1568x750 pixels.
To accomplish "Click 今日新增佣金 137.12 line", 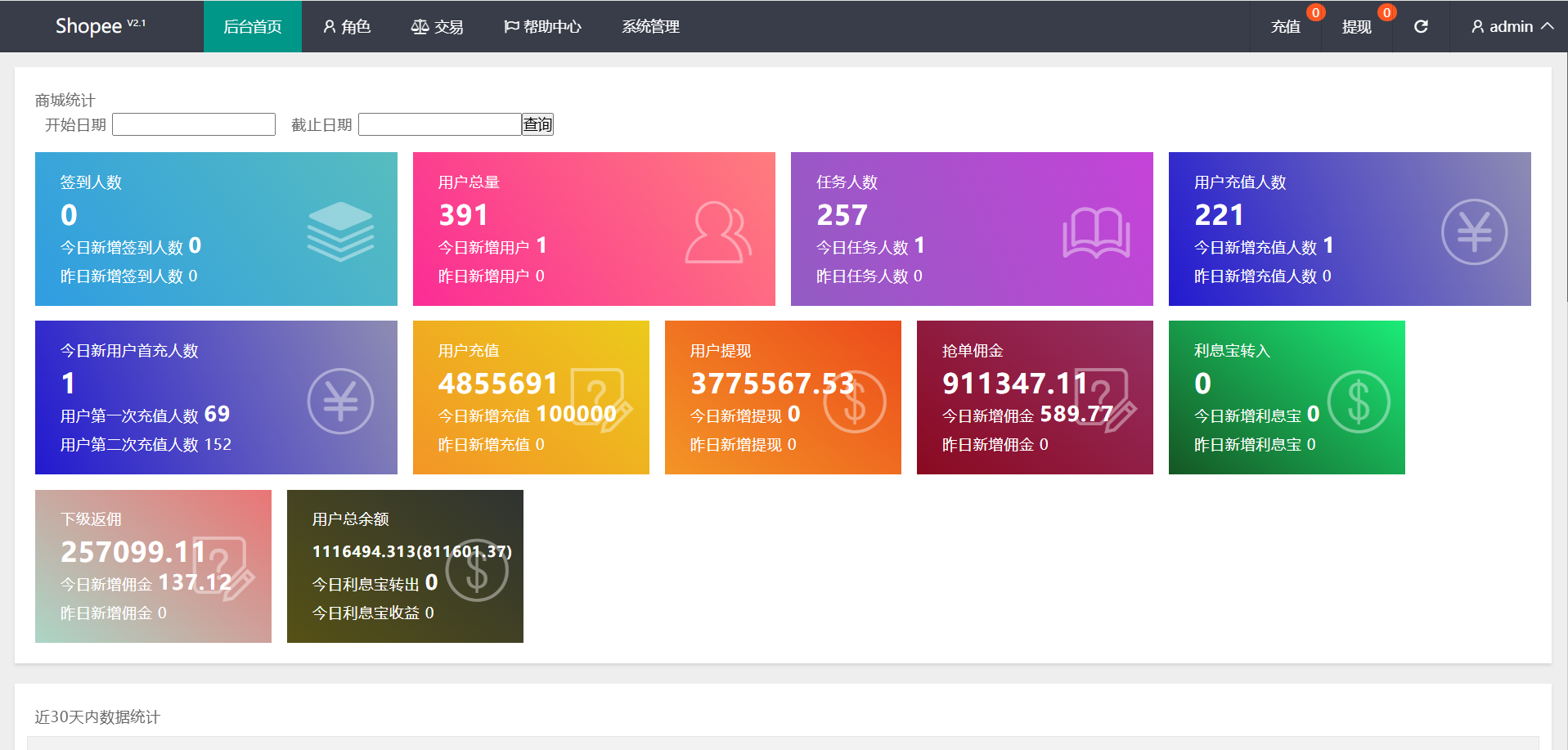I will [x=146, y=583].
